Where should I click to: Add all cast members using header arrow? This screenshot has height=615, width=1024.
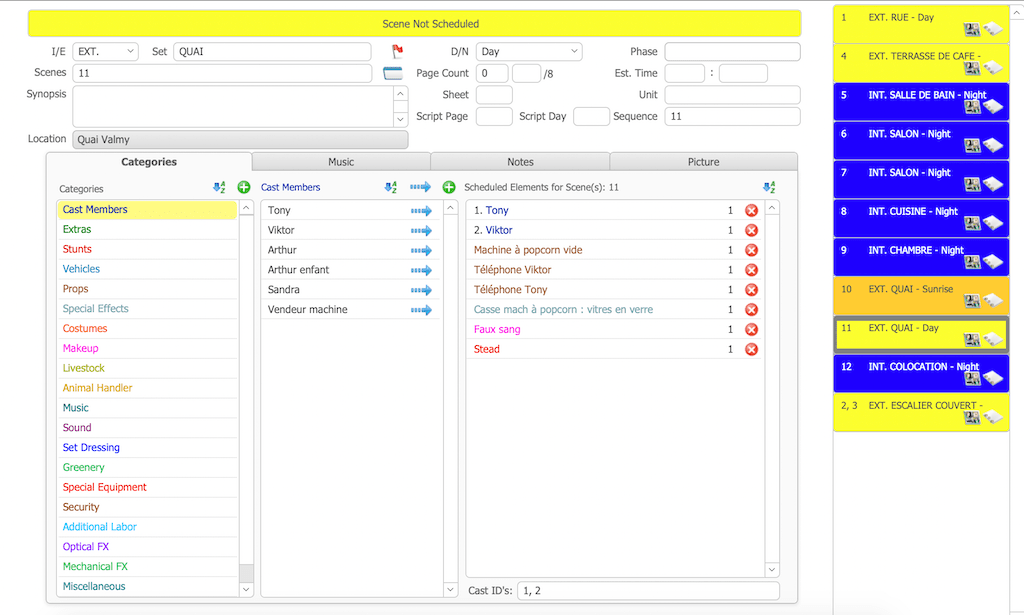[x=420, y=187]
